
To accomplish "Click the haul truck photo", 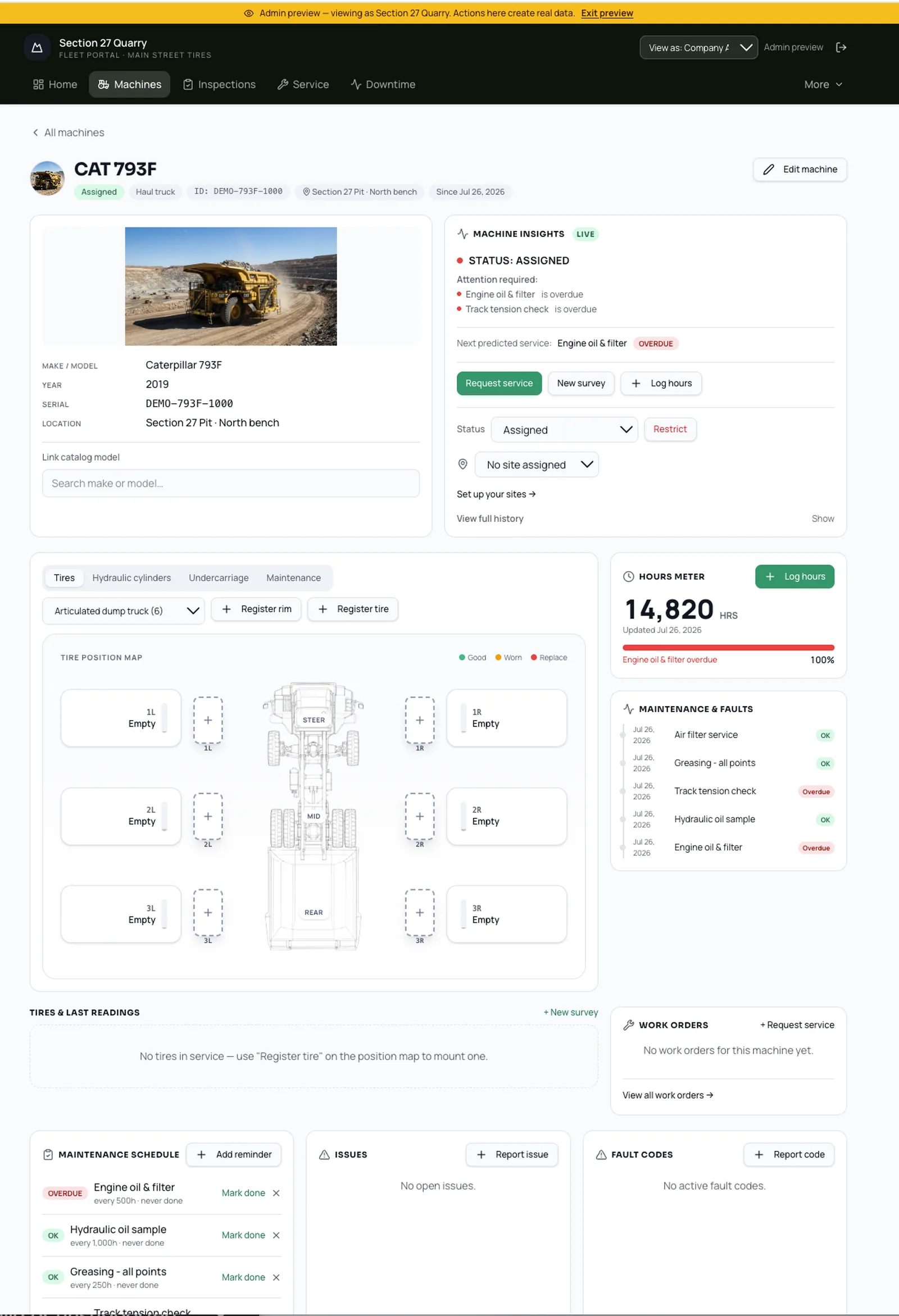I will tap(230, 286).
